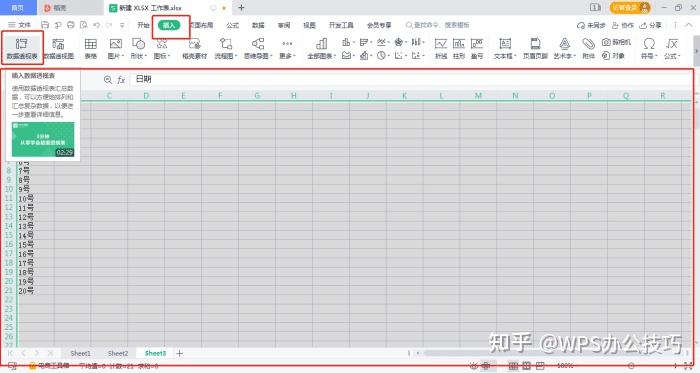
Task: Switch to the Review (审阅) ribbon tab
Action: 284,25
